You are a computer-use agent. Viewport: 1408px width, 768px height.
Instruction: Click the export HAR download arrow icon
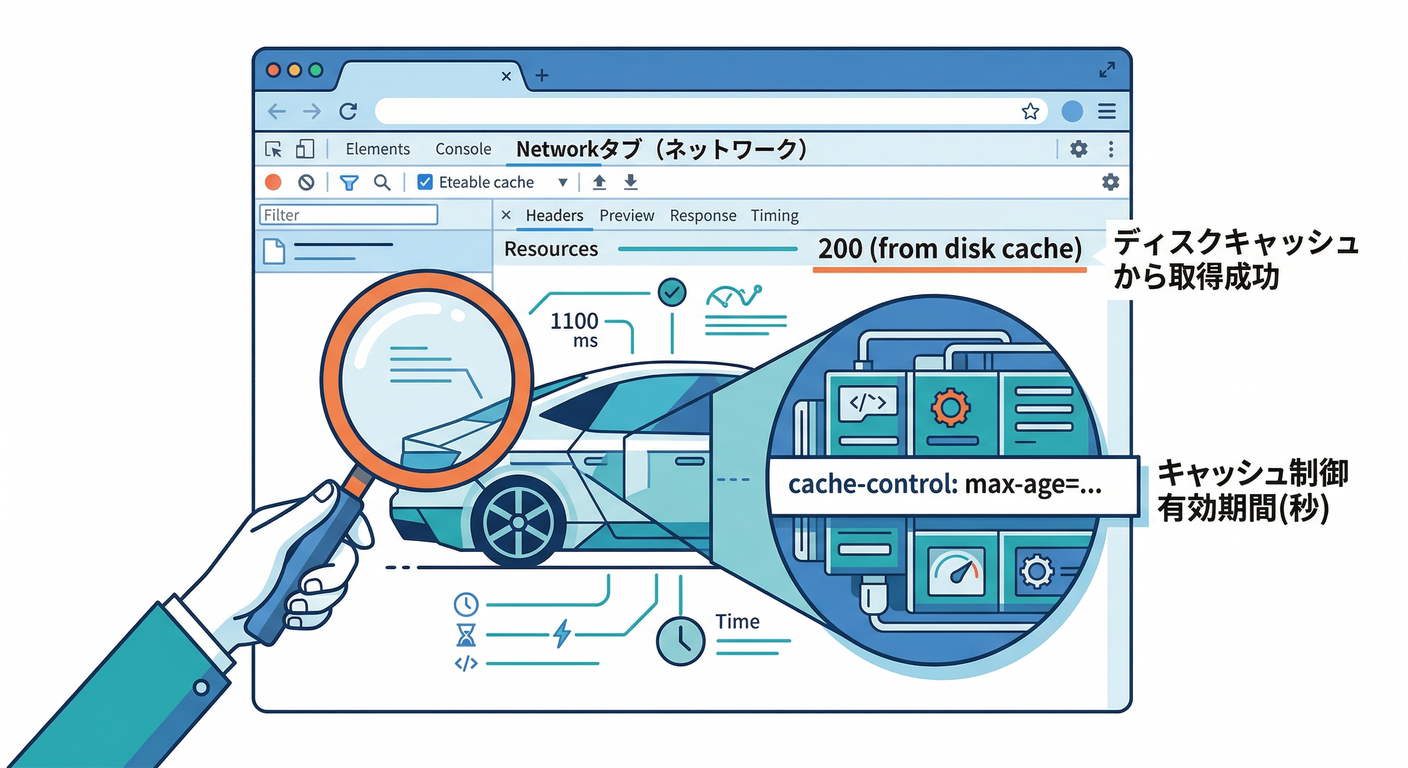(630, 182)
